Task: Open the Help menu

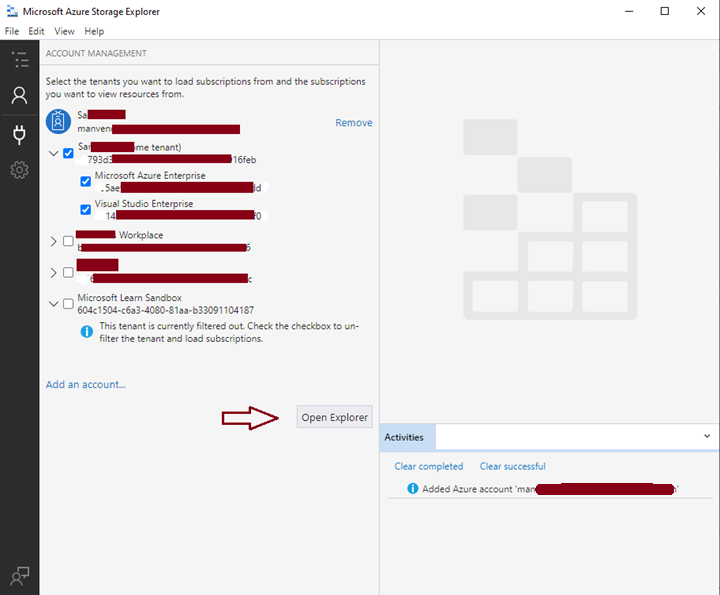Action: pos(94,31)
